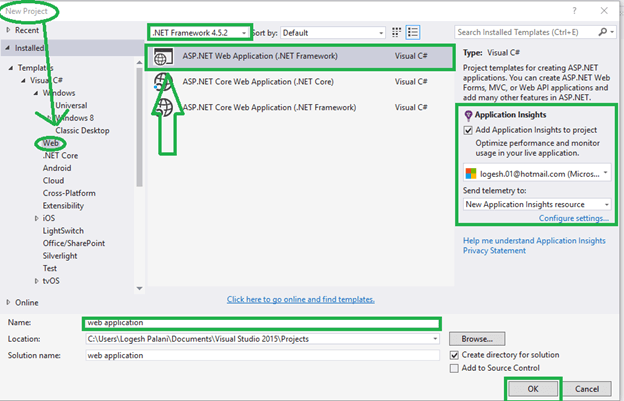
Task: Click the Solution name input field
Action: coord(263,355)
